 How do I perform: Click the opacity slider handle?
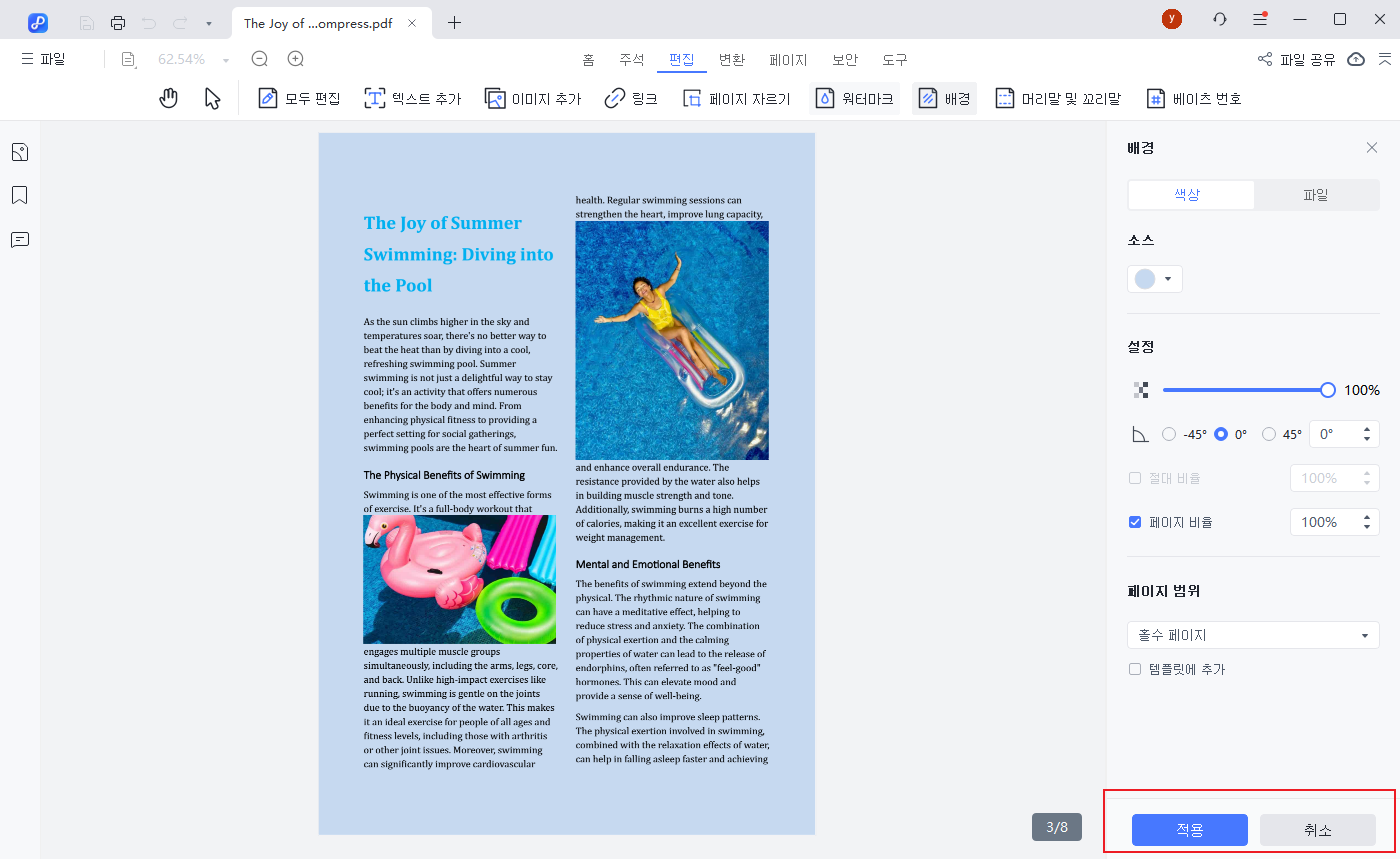(1327, 390)
